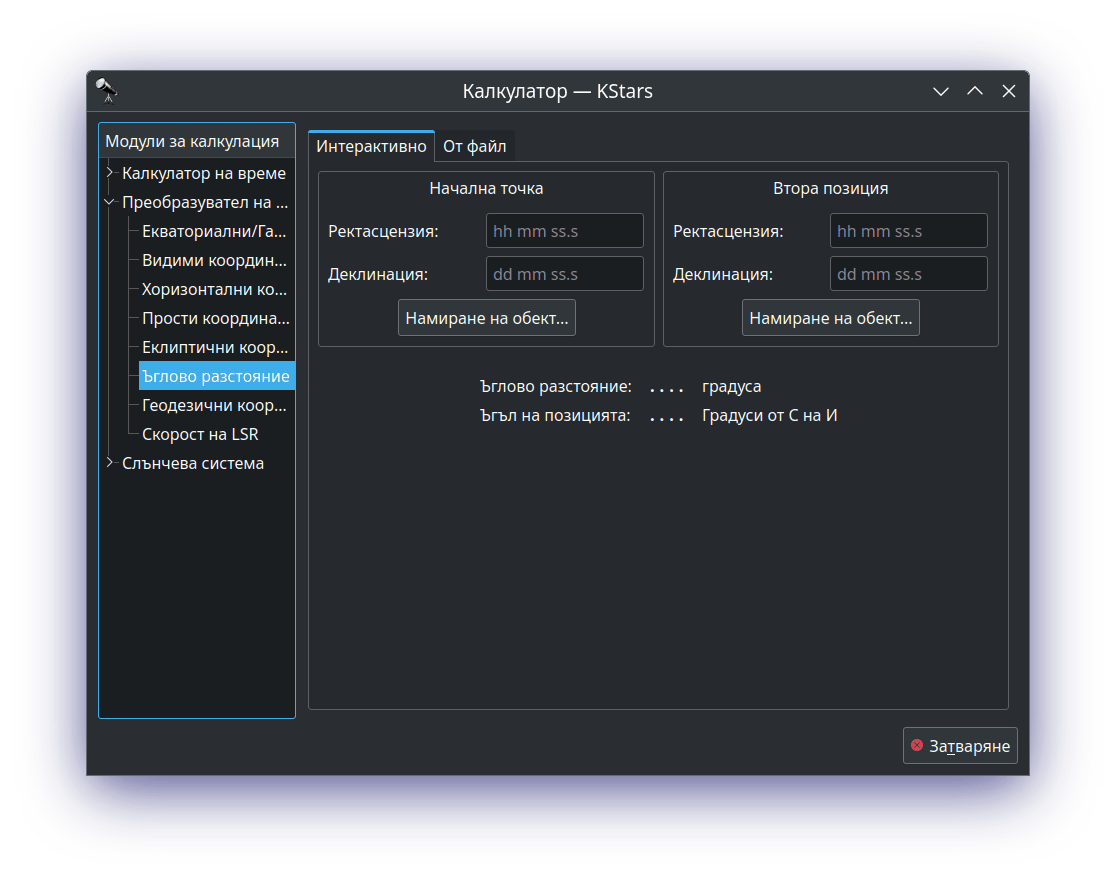The height and width of the screenshot is (878, 1116).
Task: Select Видими координ... tree item
Action: point(214,260)
